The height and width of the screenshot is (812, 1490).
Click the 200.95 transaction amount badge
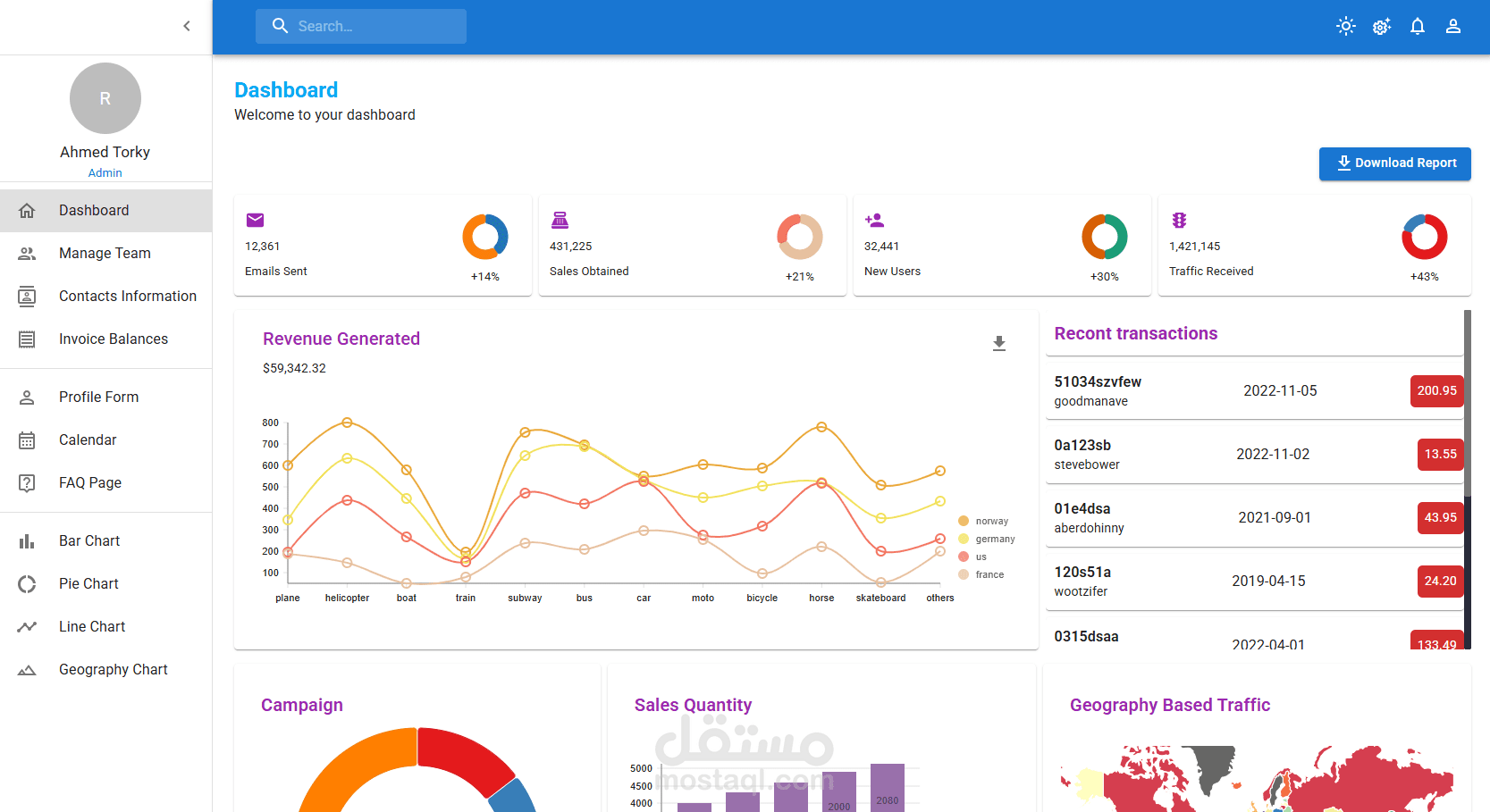tap(1436, 390)
